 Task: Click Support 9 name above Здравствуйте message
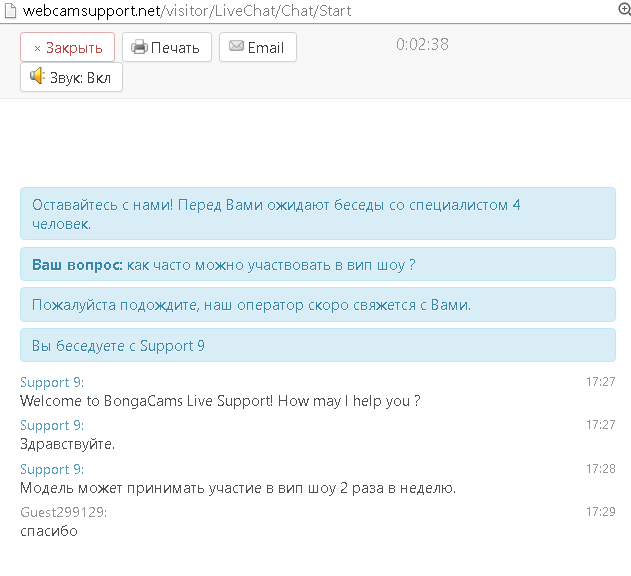click(52, 425)
